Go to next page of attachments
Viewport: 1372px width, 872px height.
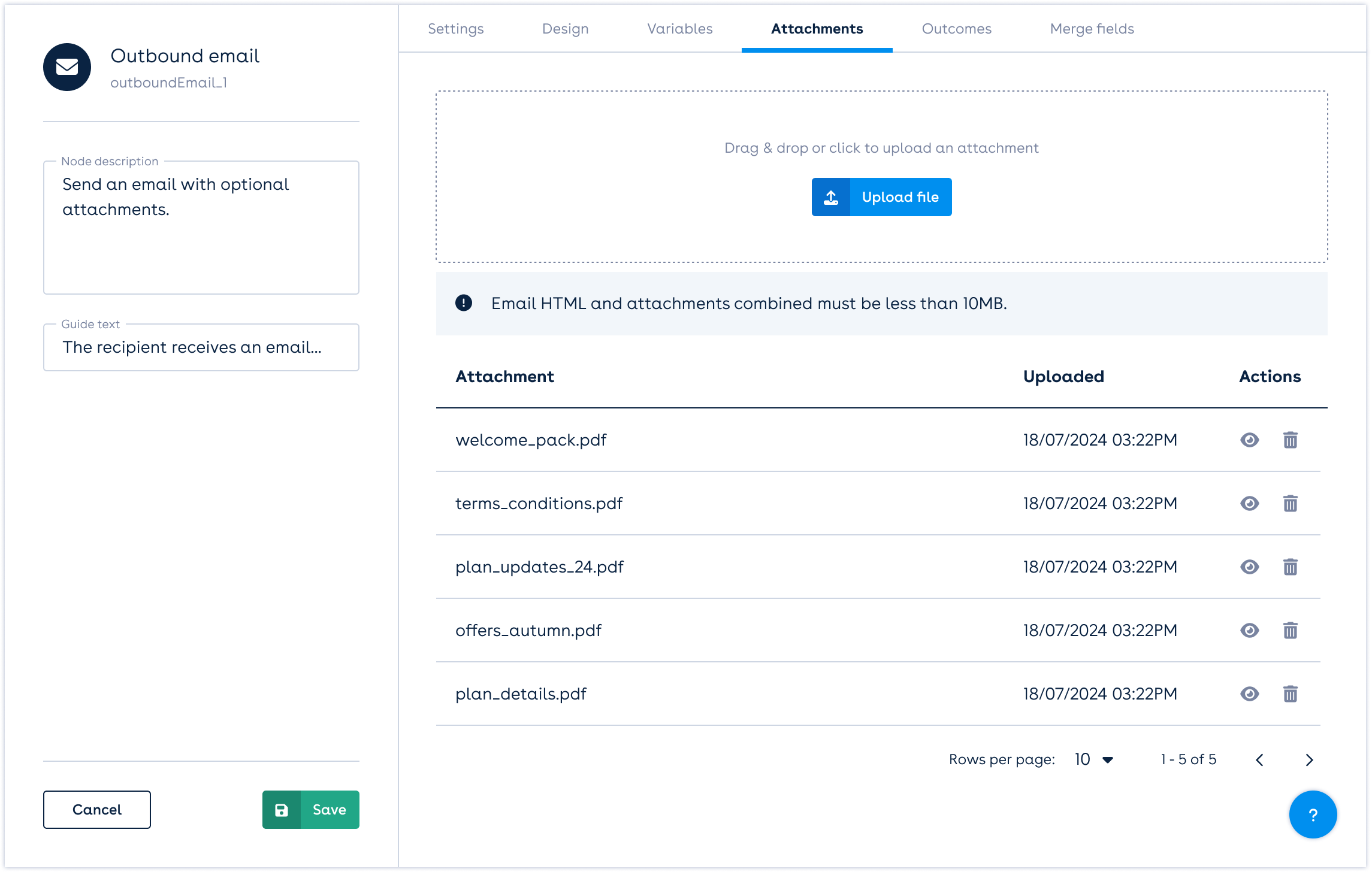pos(1309,760)
